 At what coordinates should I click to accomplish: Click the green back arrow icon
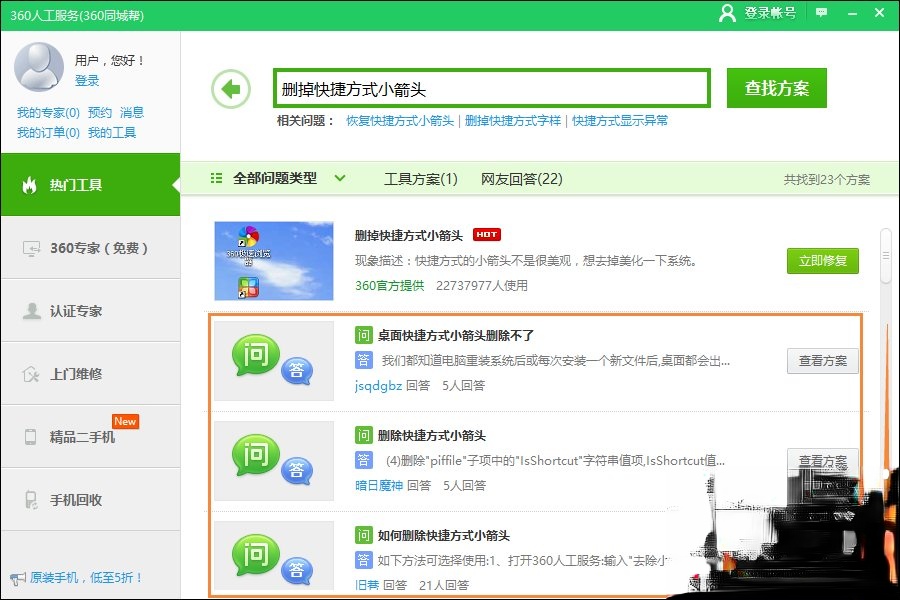pos(231,88)
